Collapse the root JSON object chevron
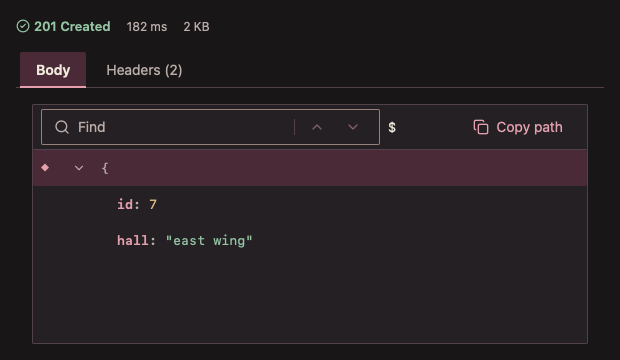Viewport: 620px width, 360px height. coord(79,168)
